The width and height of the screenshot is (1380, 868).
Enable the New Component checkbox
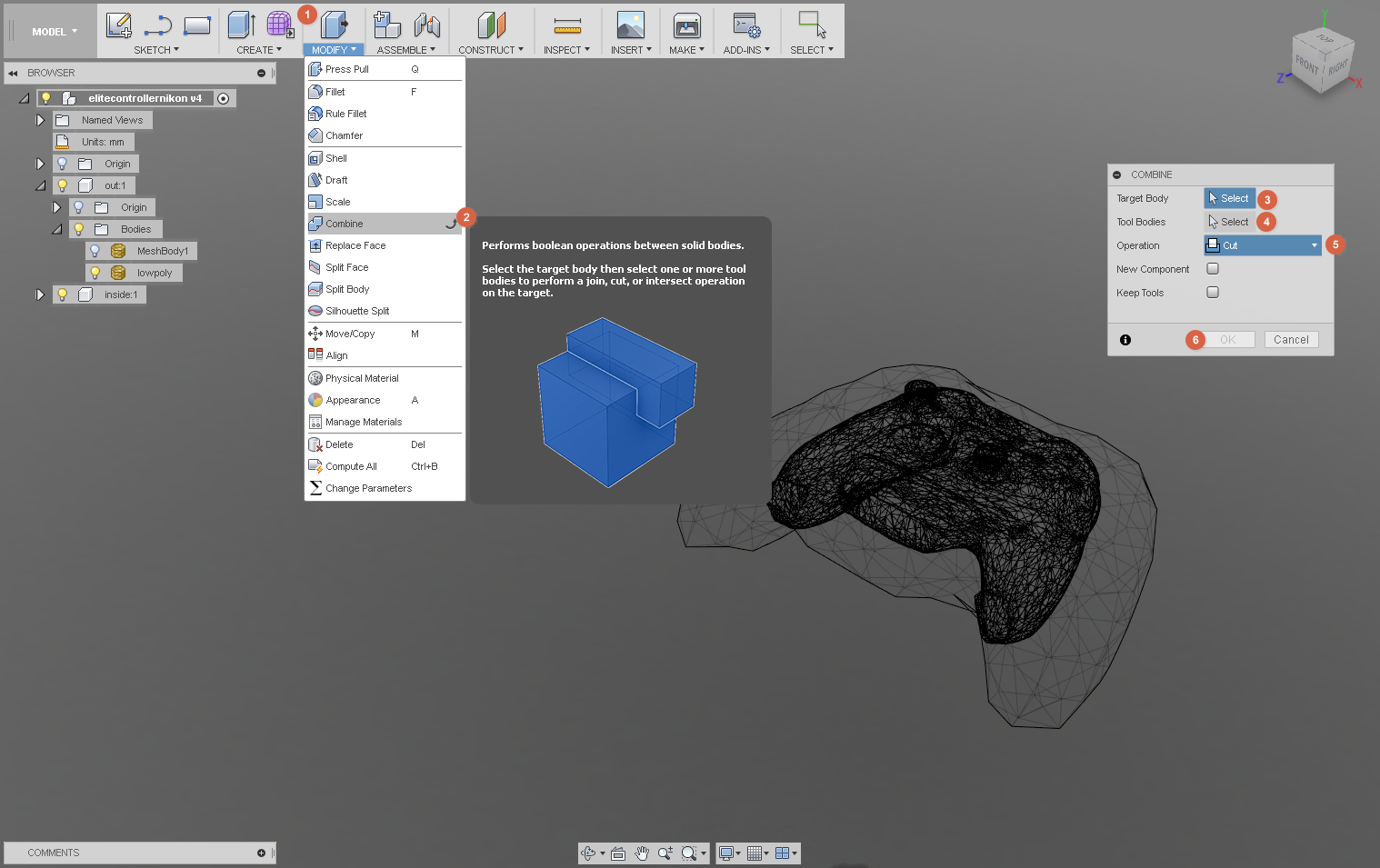1213,269
